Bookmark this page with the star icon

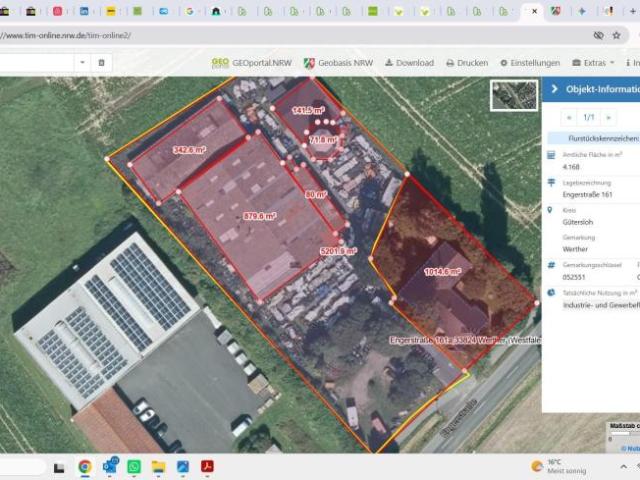tap(616, 36)
